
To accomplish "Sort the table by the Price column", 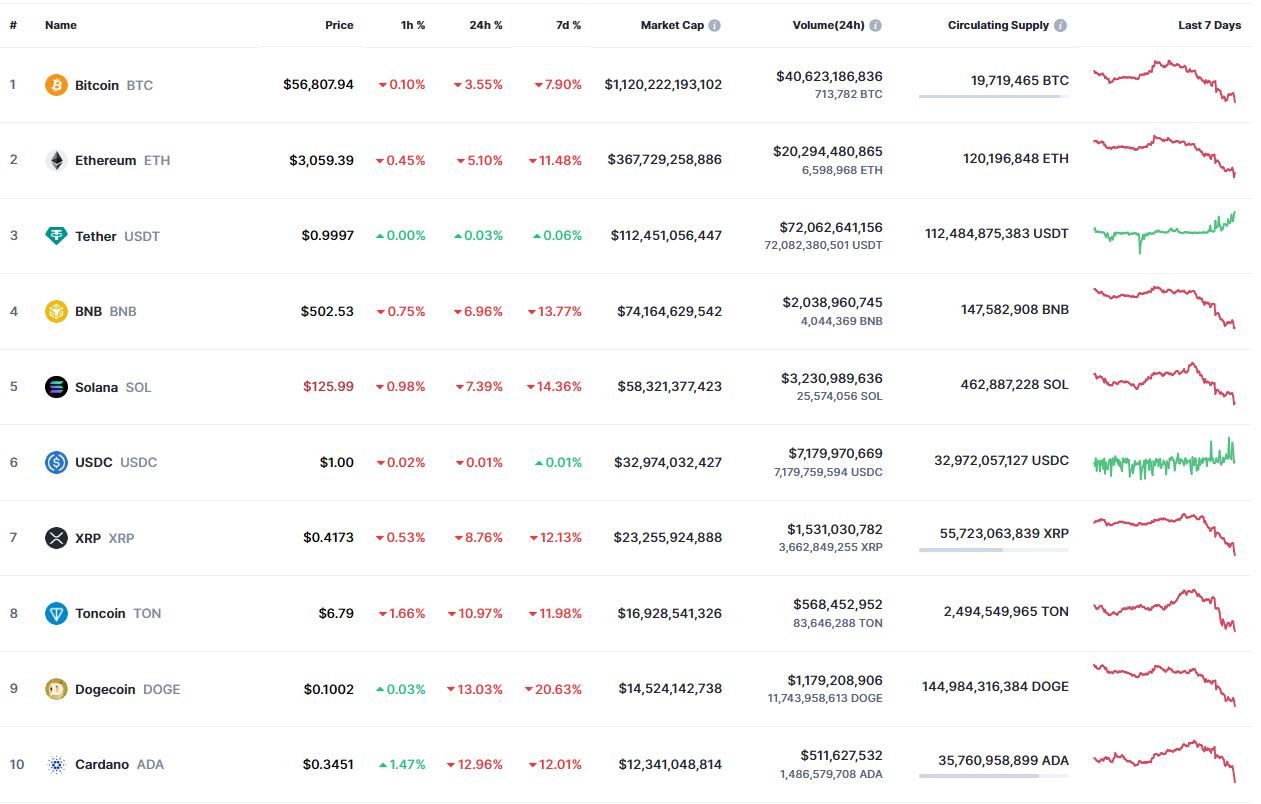I will pyautogui.click(x=339, y=25).
